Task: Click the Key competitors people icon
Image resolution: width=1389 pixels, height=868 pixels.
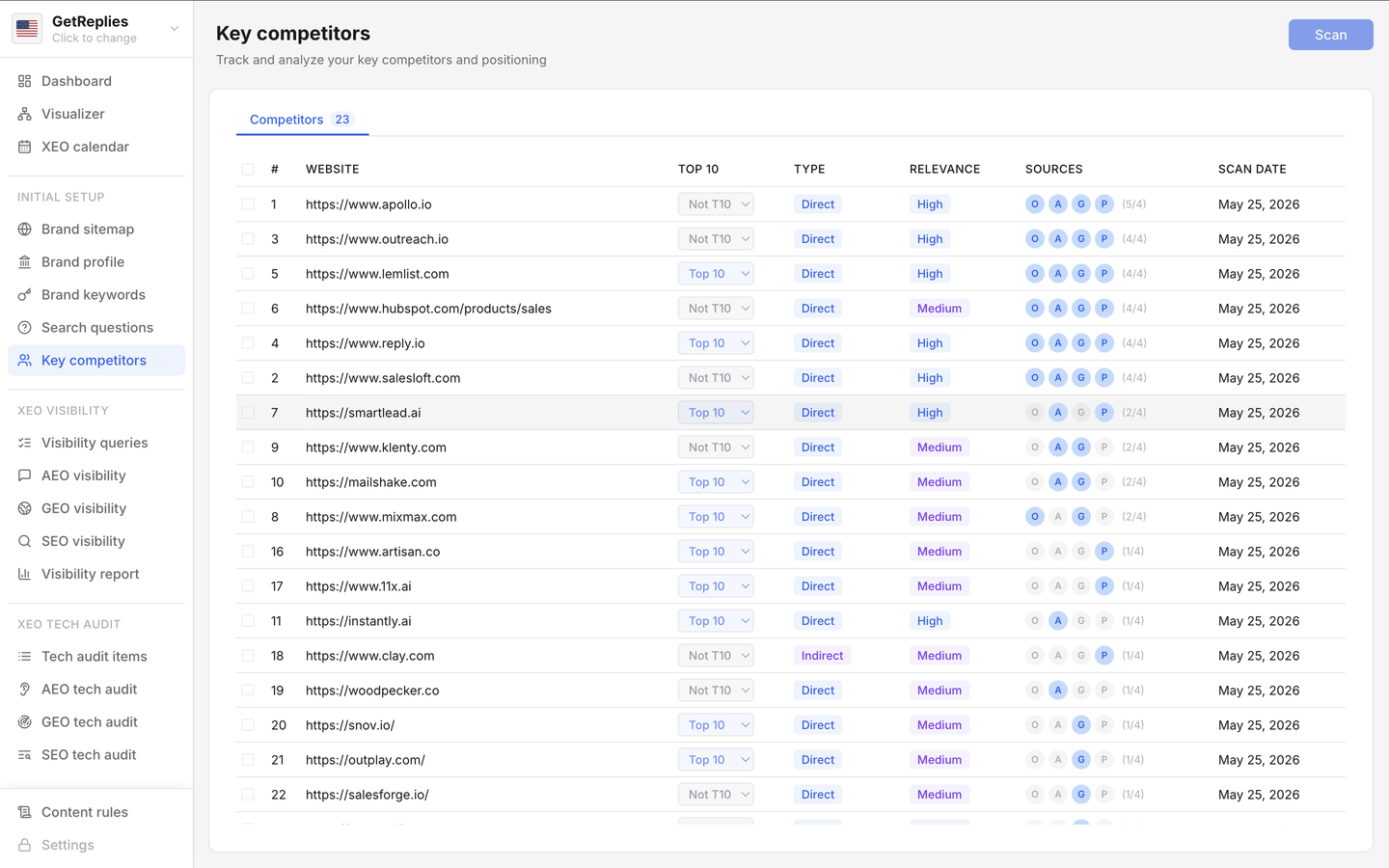Action: [25, 361]
